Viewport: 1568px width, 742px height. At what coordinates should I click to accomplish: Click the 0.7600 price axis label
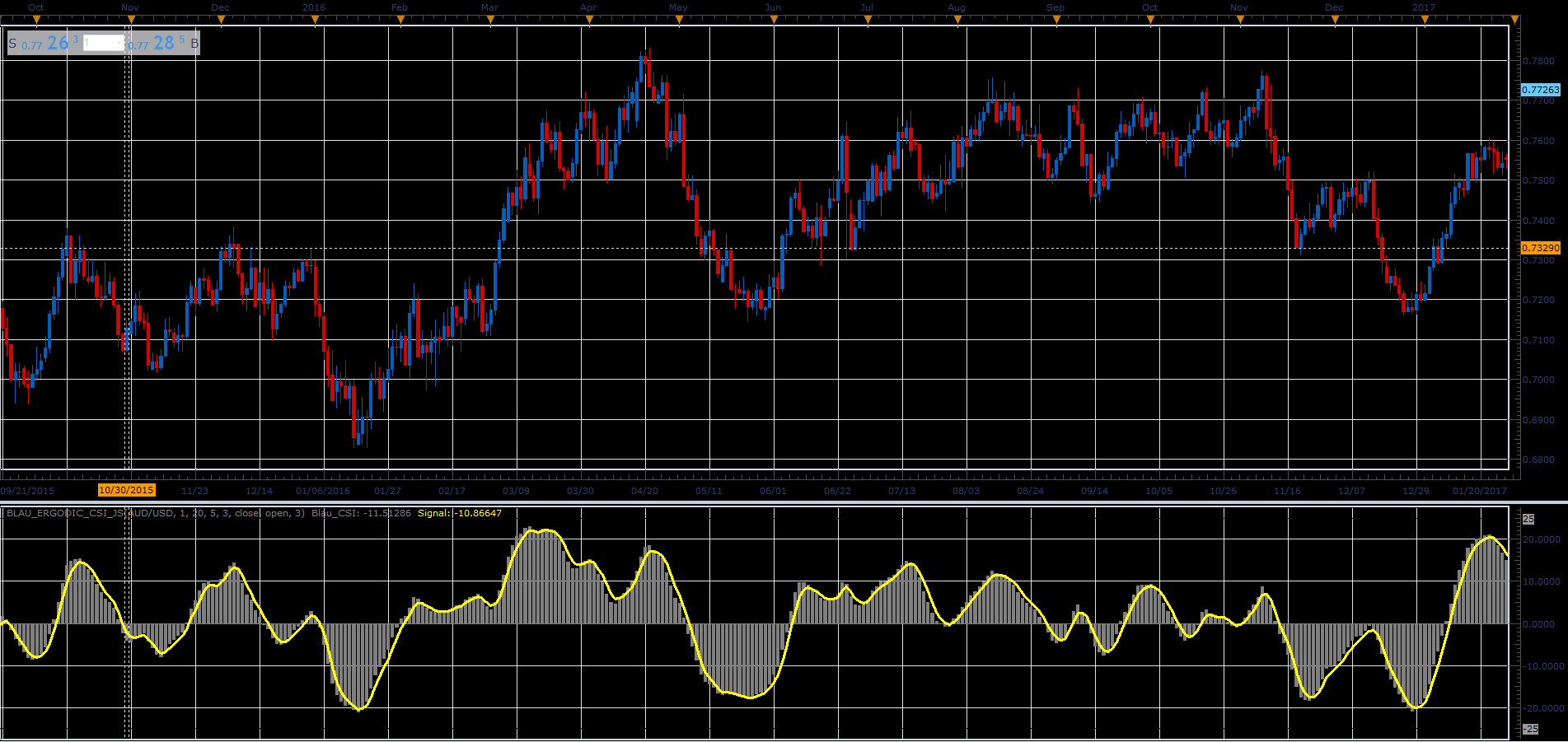[1538, 141]
